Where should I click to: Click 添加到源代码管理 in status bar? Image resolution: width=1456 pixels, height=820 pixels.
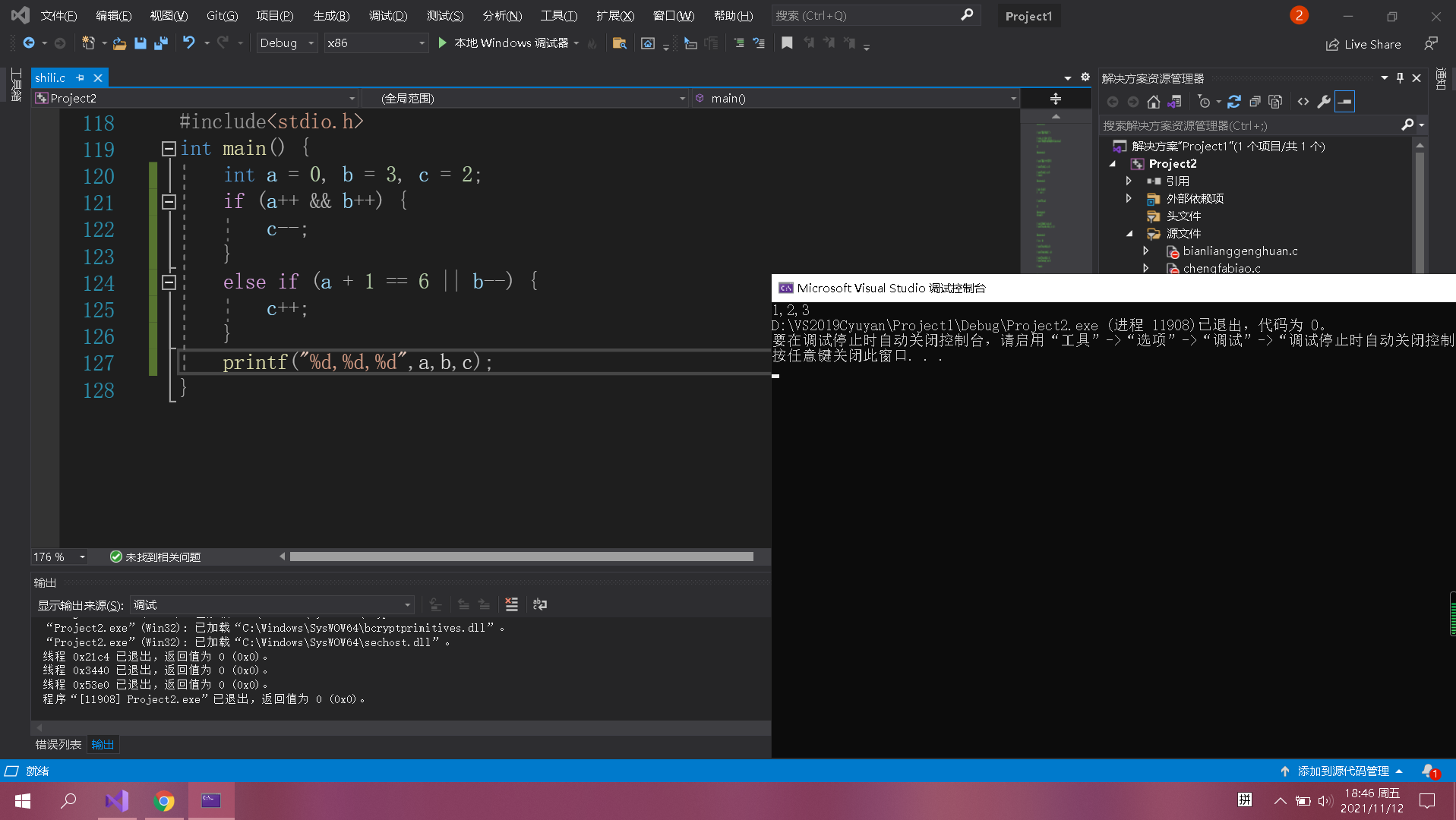(x=1341, y=771)
